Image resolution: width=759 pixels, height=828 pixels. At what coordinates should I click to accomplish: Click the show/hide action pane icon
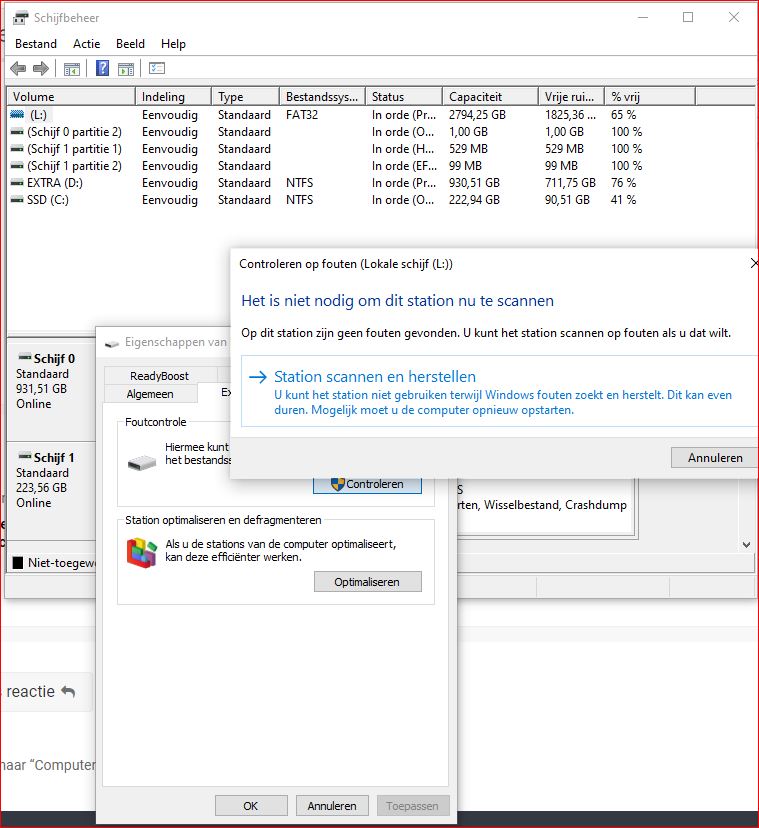coord(126,69)
